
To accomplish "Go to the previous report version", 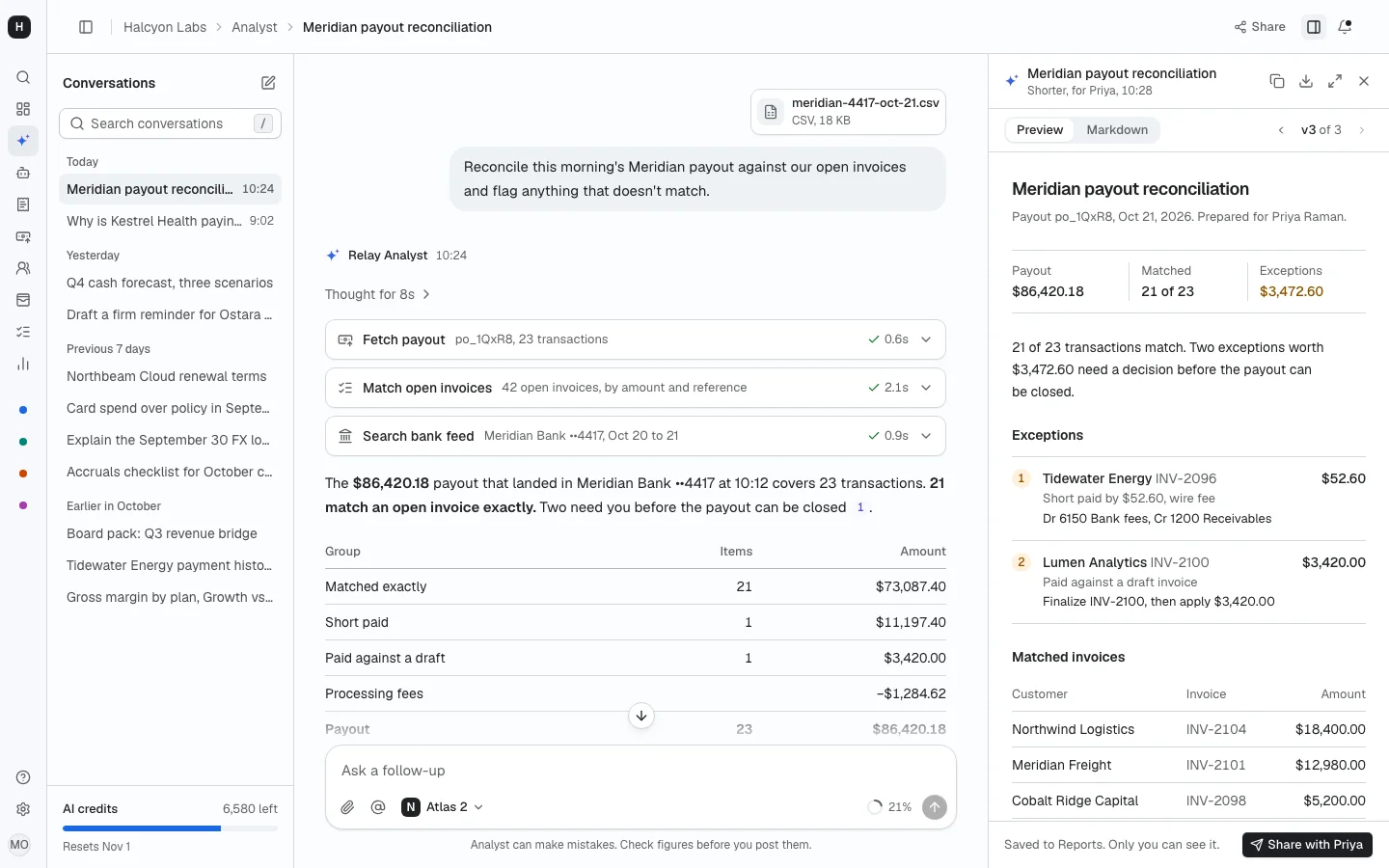I will (1281, 130).
